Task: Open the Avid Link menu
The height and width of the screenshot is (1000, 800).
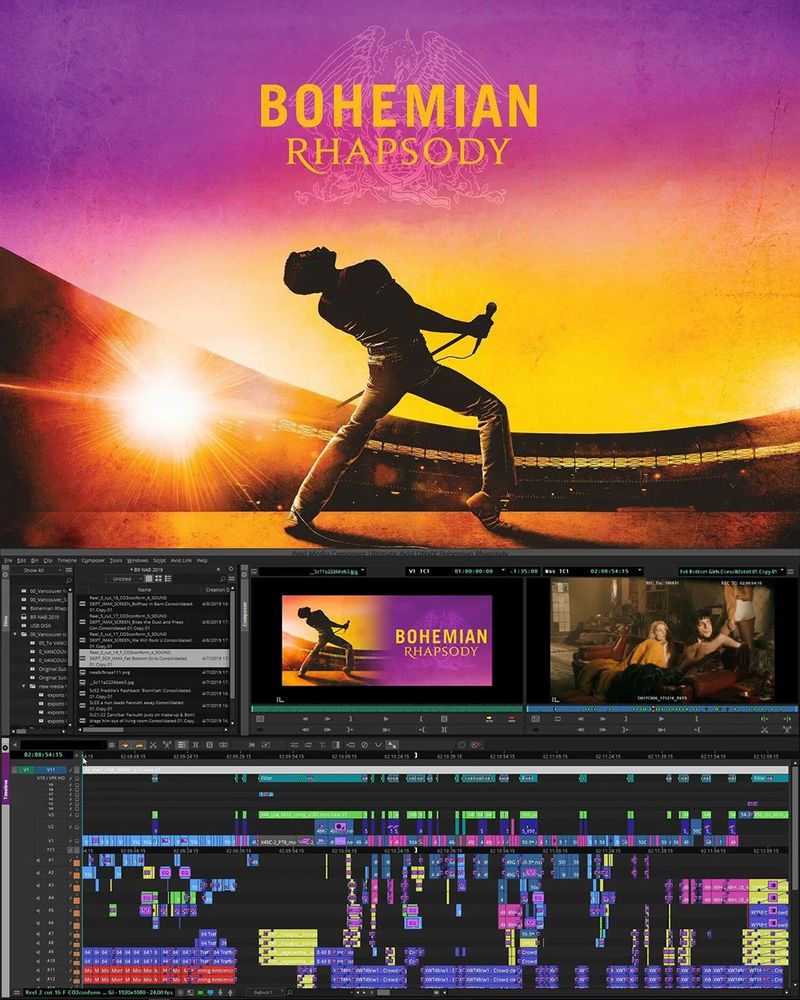Action: 181,560
